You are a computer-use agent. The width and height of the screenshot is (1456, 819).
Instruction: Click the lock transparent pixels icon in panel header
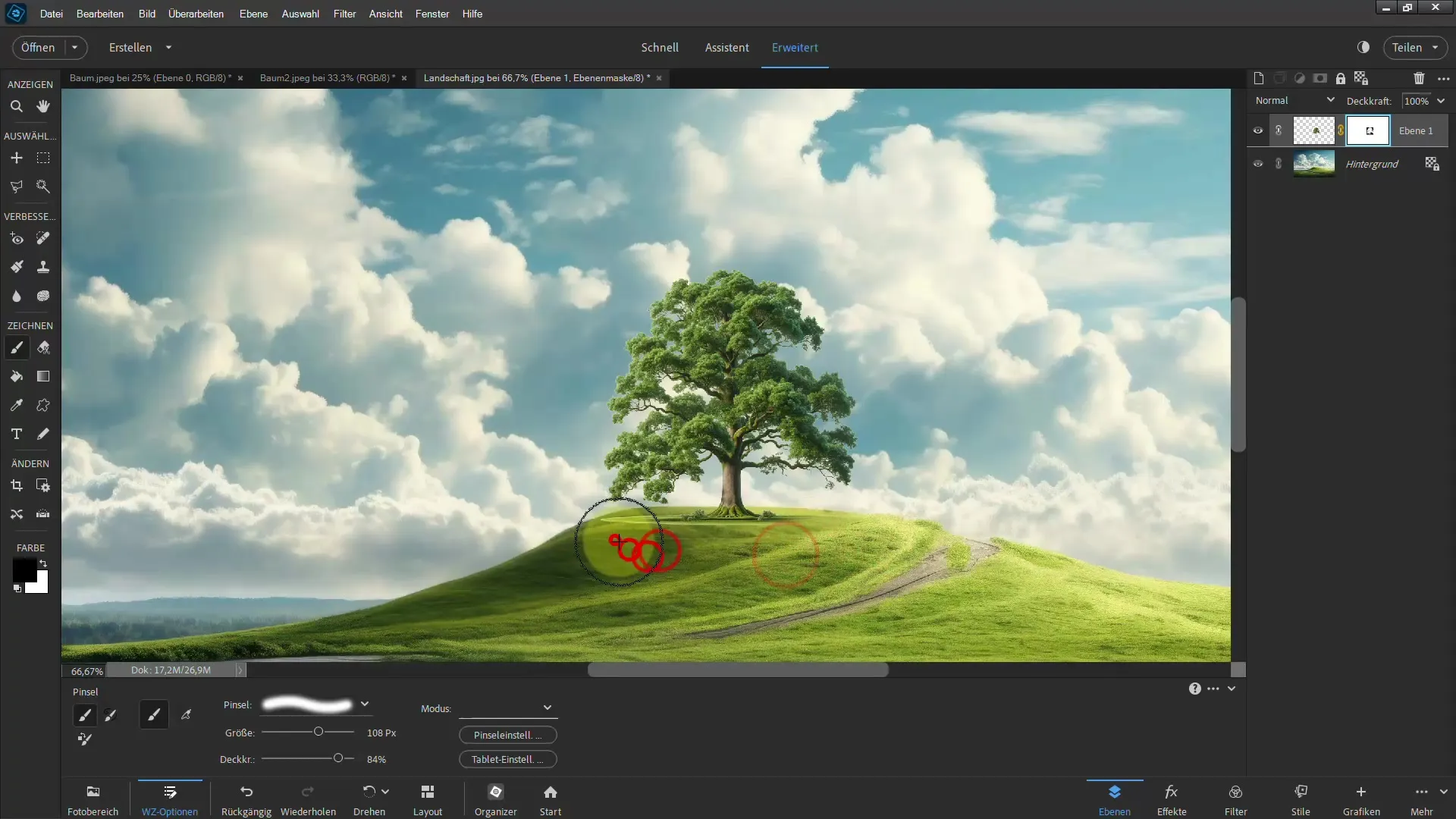tap(1361, 78)
